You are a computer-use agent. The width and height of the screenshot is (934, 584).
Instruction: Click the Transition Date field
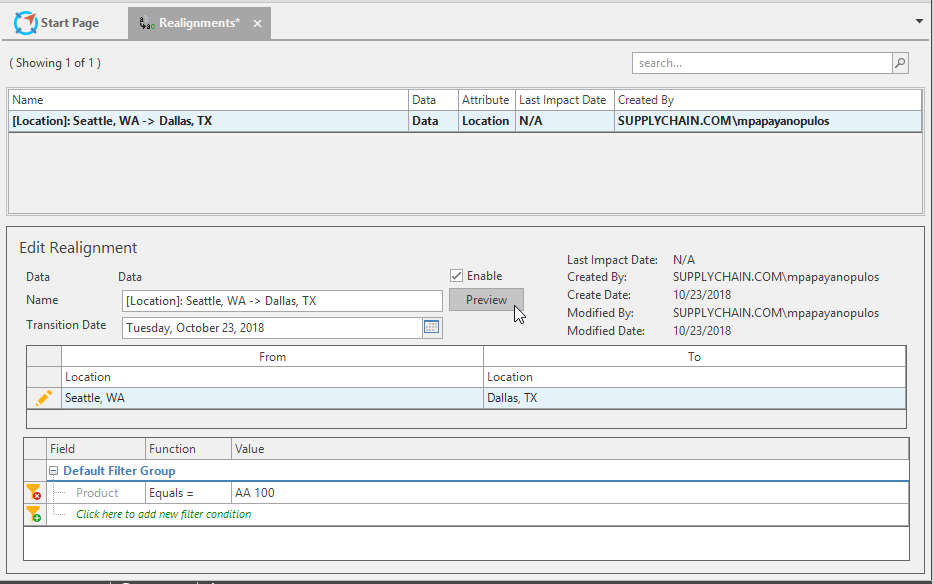click(273, 328)
